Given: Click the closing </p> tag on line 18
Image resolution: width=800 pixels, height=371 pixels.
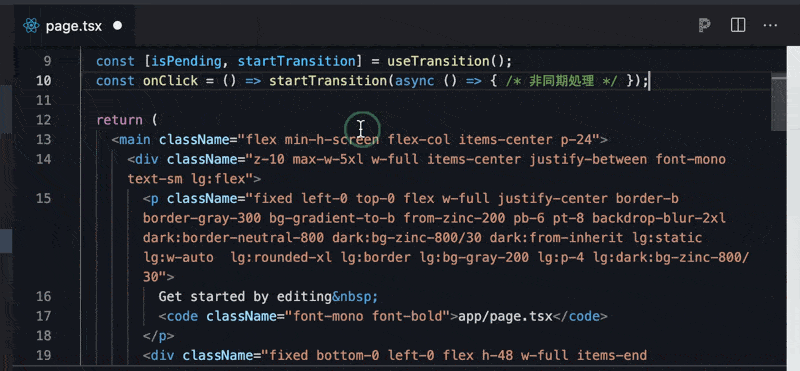Looking at the screenshot, I should [x=159, y=336].
